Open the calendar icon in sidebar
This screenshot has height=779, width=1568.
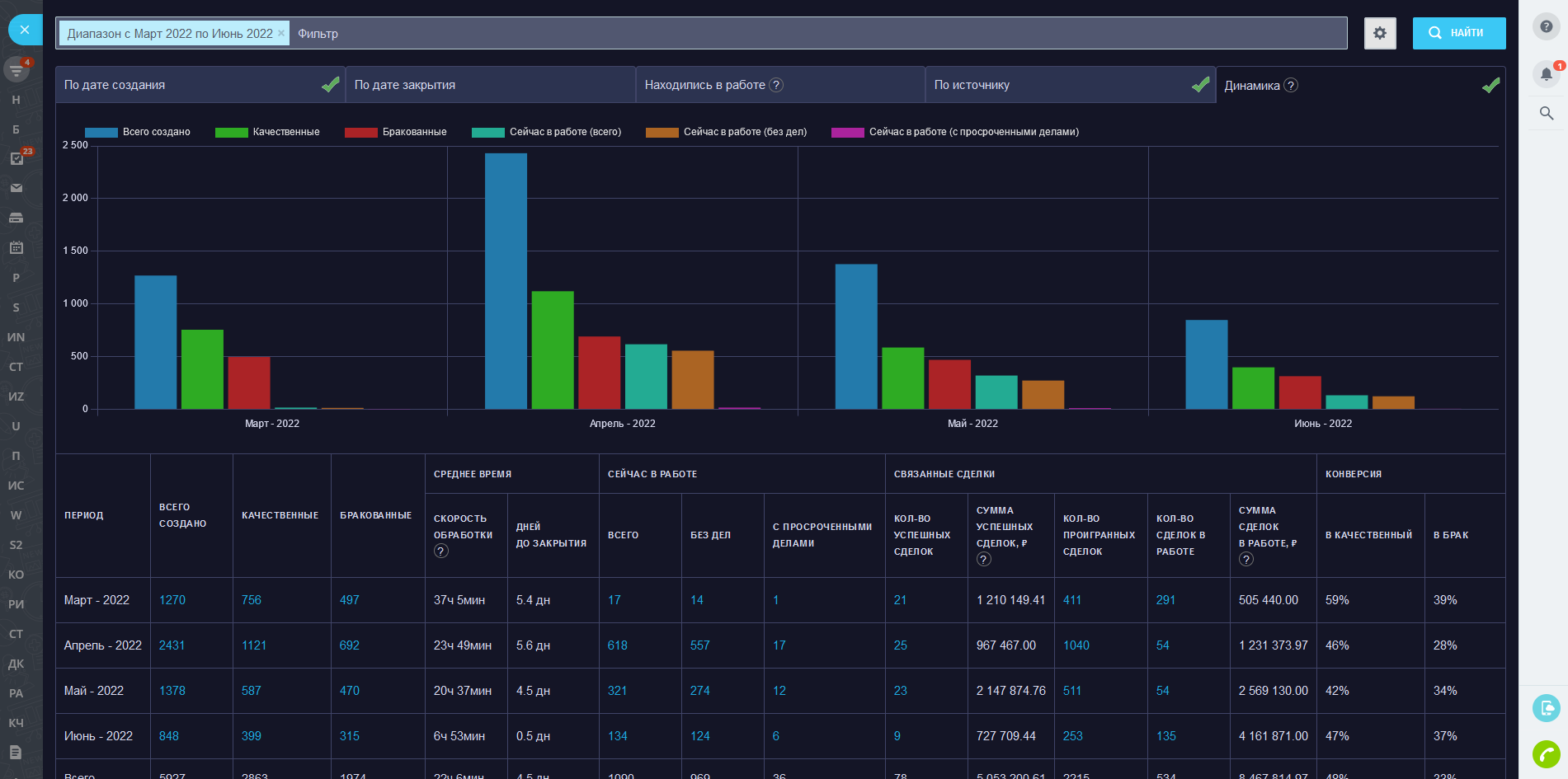pyautogui.click(x=16, y=247)
